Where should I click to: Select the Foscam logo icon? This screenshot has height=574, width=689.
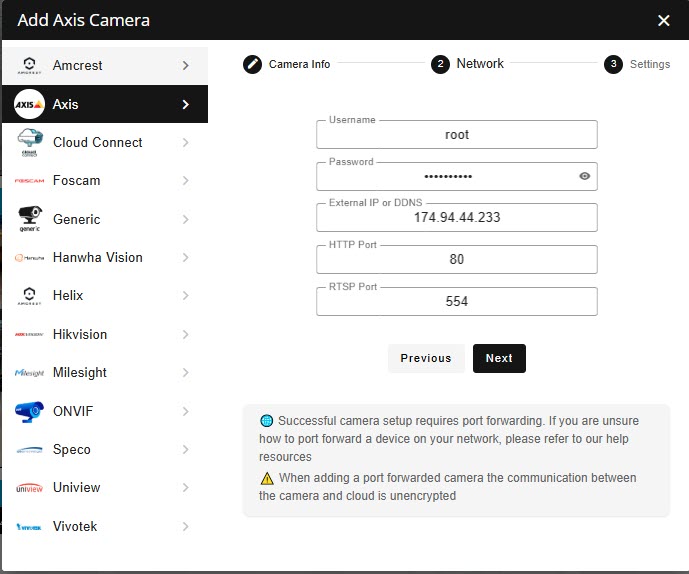30,181
